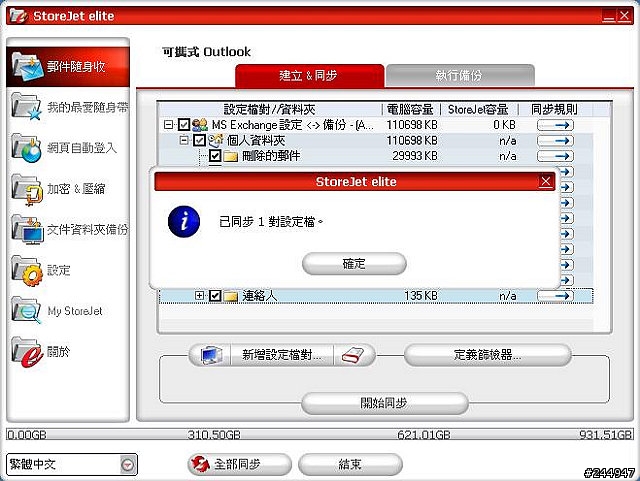Uncheck the 個人資料夾 checkbox
The width and height of the screenshot is (640, 481).
point(199,140)
